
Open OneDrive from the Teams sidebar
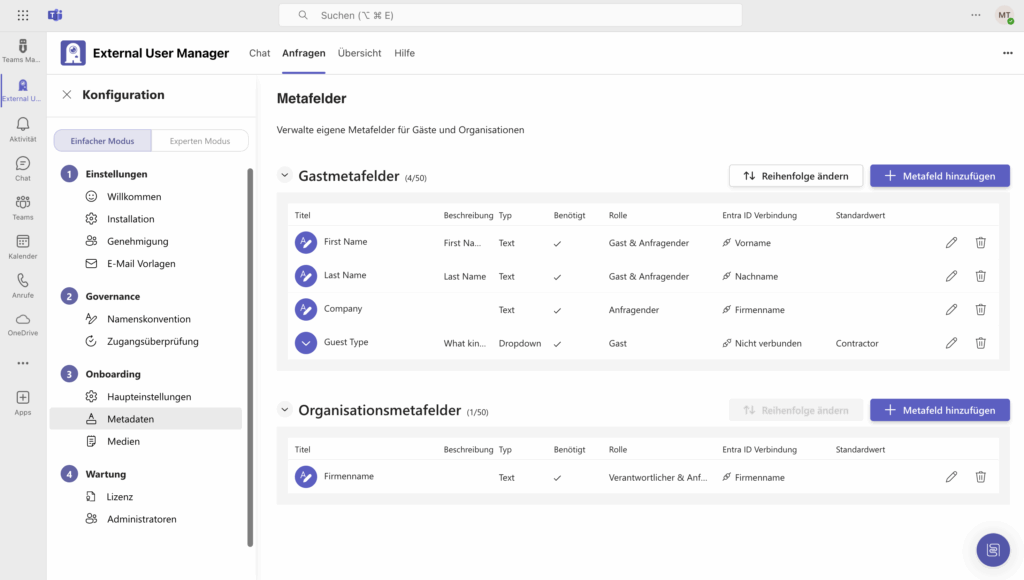pos(22,324)
